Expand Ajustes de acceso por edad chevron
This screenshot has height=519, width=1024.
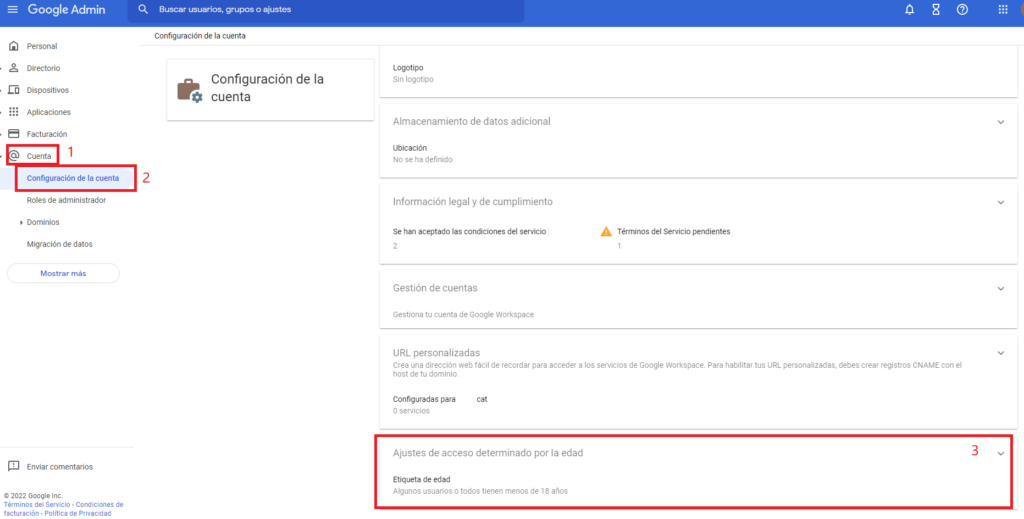pos(1000,454)
